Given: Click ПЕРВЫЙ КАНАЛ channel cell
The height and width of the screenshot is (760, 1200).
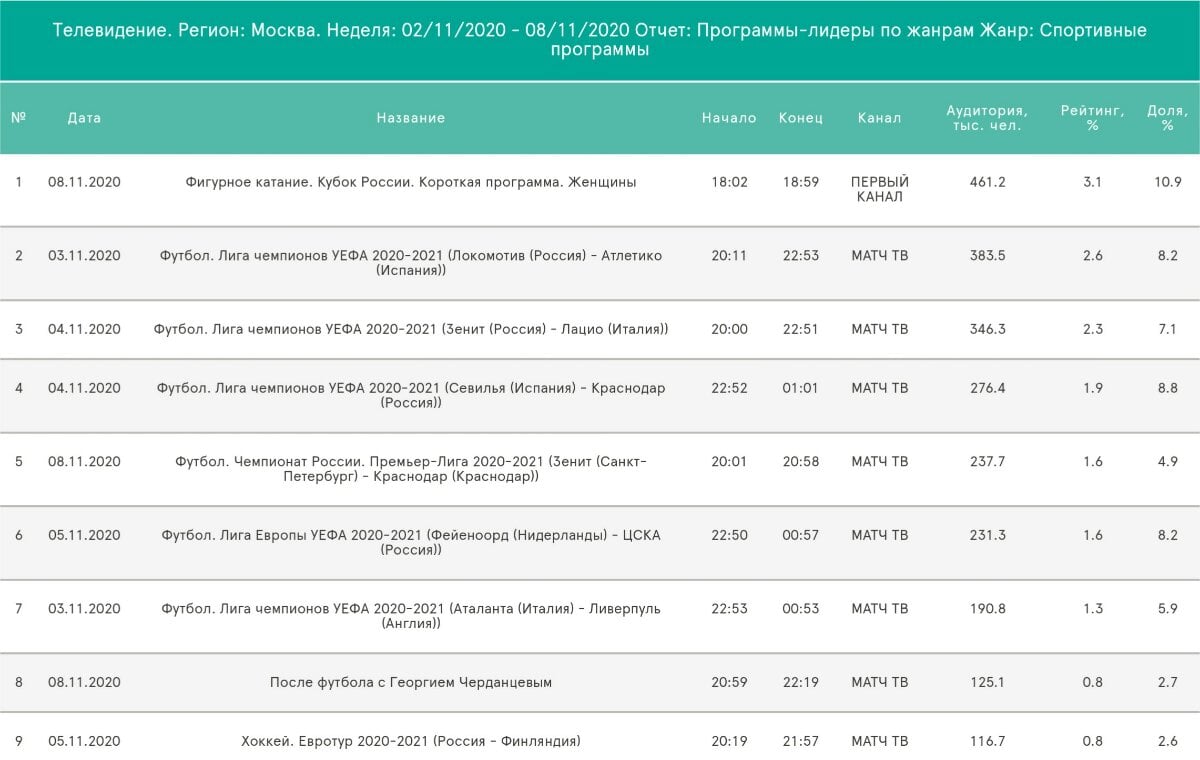Looking at the screenshot, I should (880, 189).
